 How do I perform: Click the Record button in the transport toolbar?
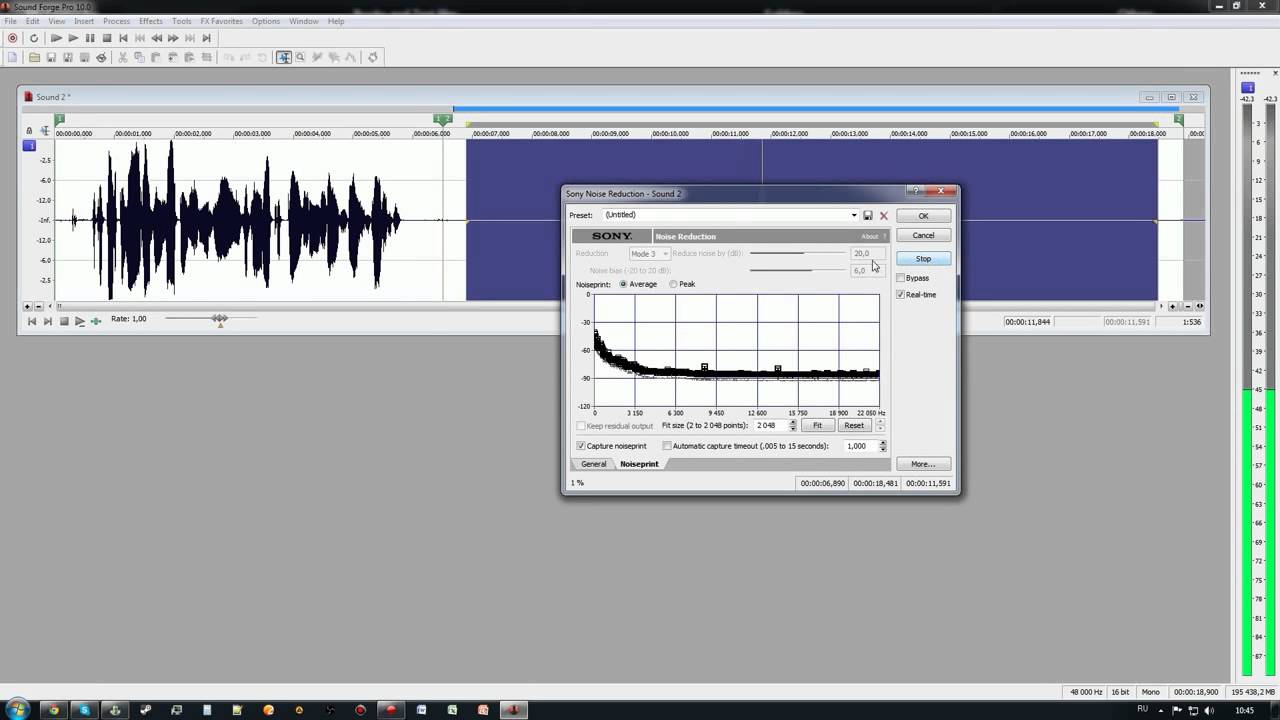click(13, 38)
